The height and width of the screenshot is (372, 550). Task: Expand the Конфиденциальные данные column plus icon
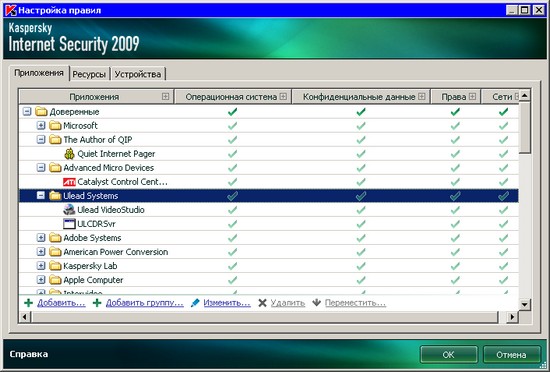click(422, 96)
